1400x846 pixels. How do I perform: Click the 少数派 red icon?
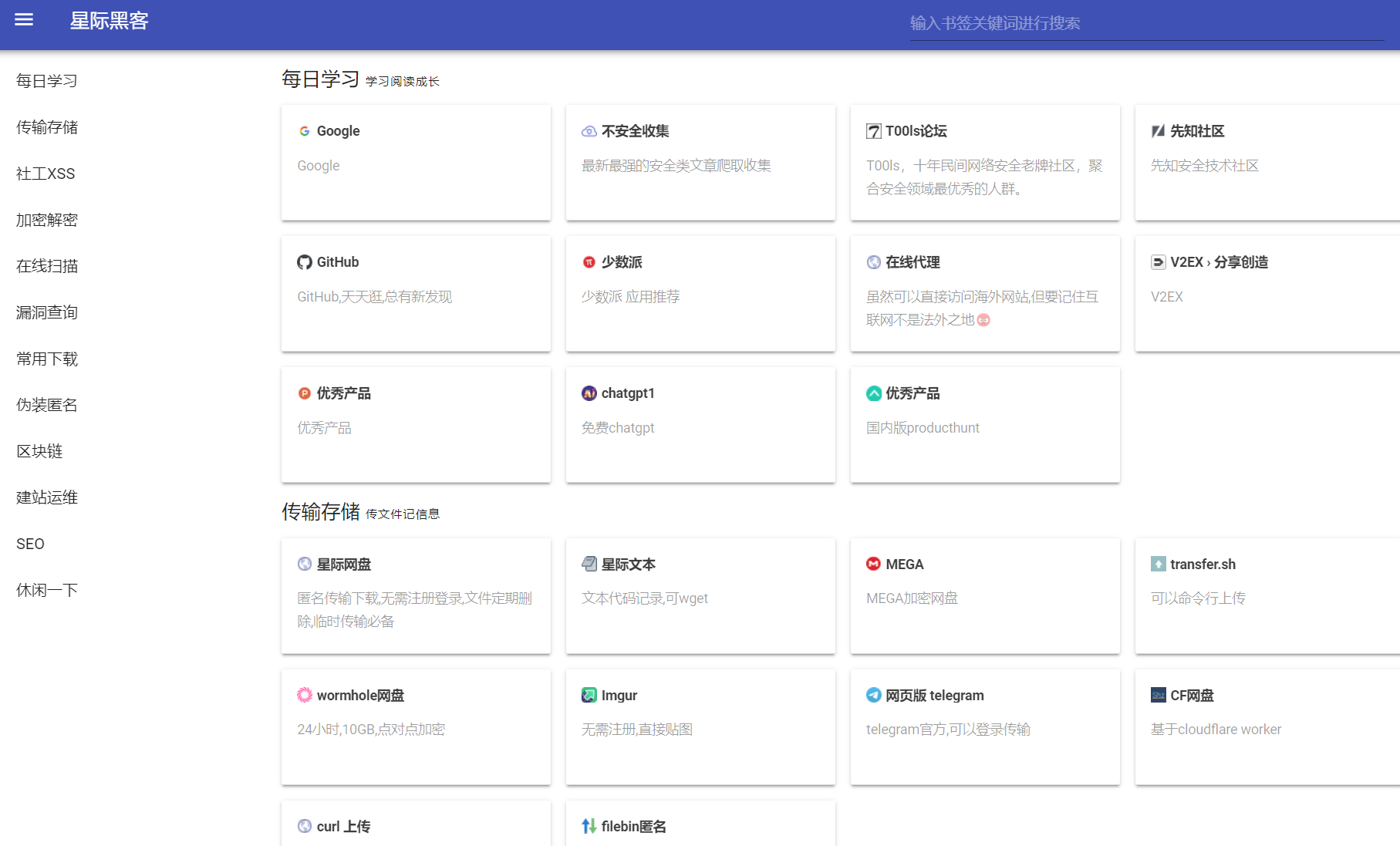pyautogui.click(x=589, y=262)
